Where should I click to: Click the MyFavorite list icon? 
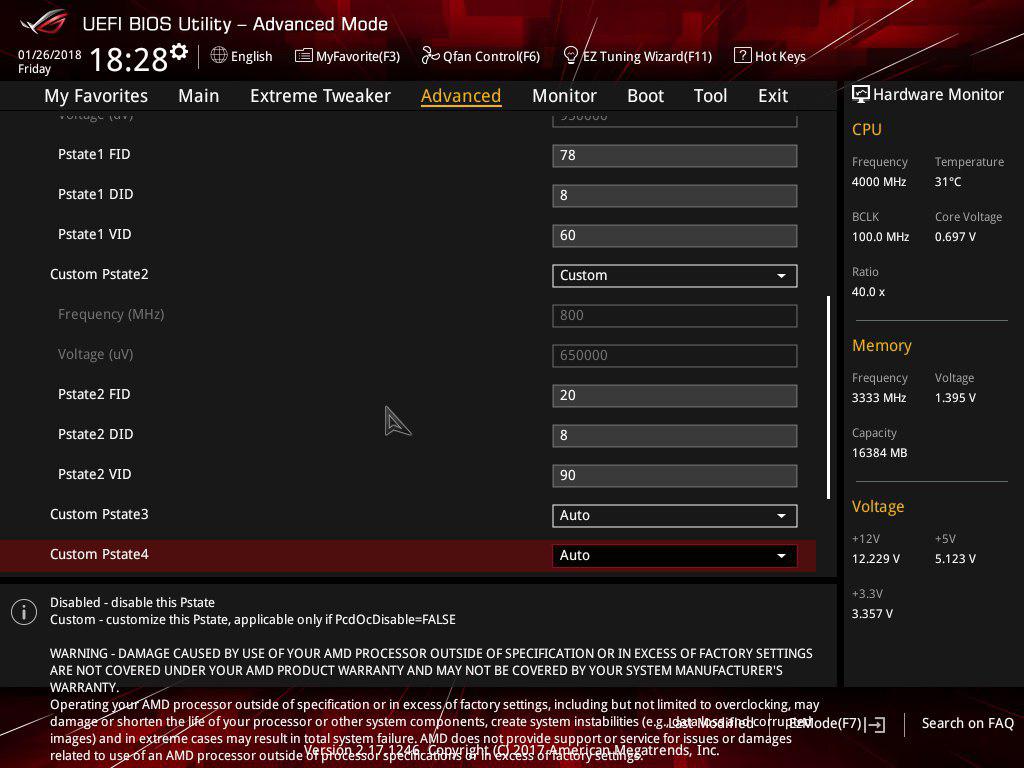304,56
